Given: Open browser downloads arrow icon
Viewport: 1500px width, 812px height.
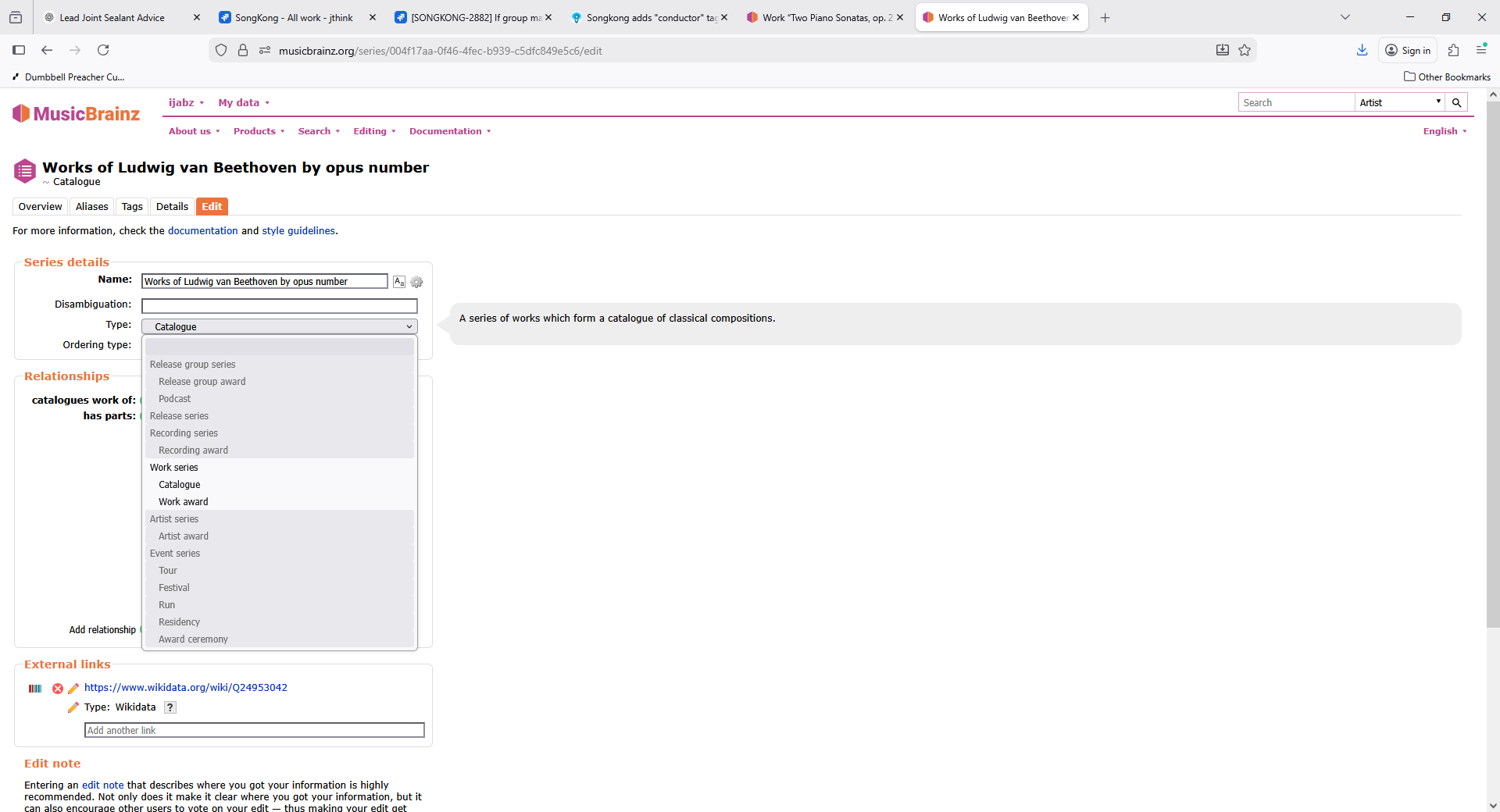Looking at the screenshot, I should point(1362,51).
